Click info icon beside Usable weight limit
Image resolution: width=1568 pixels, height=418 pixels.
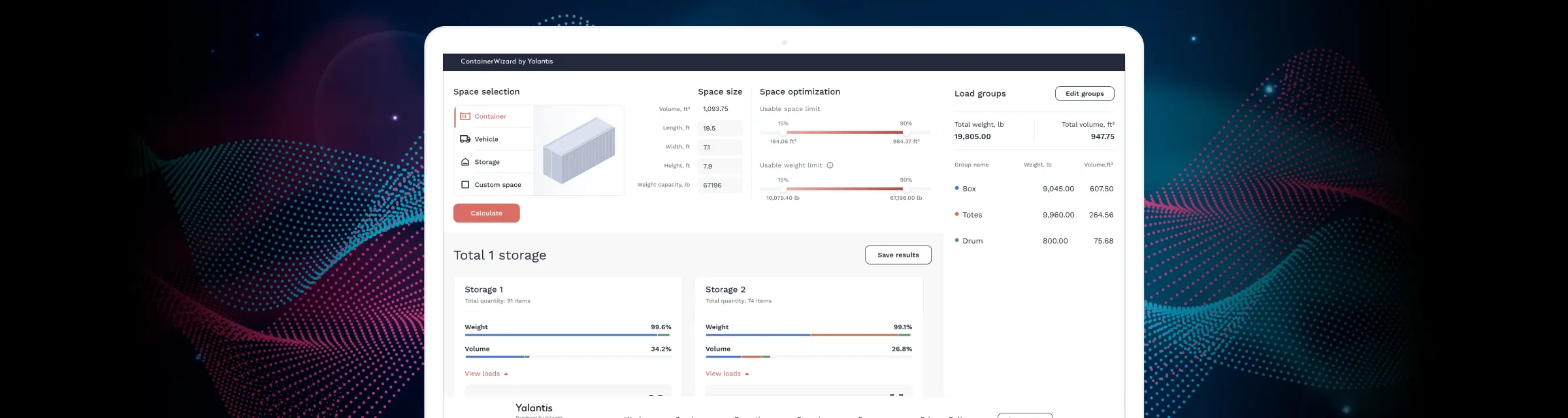[x=830, y=165]
